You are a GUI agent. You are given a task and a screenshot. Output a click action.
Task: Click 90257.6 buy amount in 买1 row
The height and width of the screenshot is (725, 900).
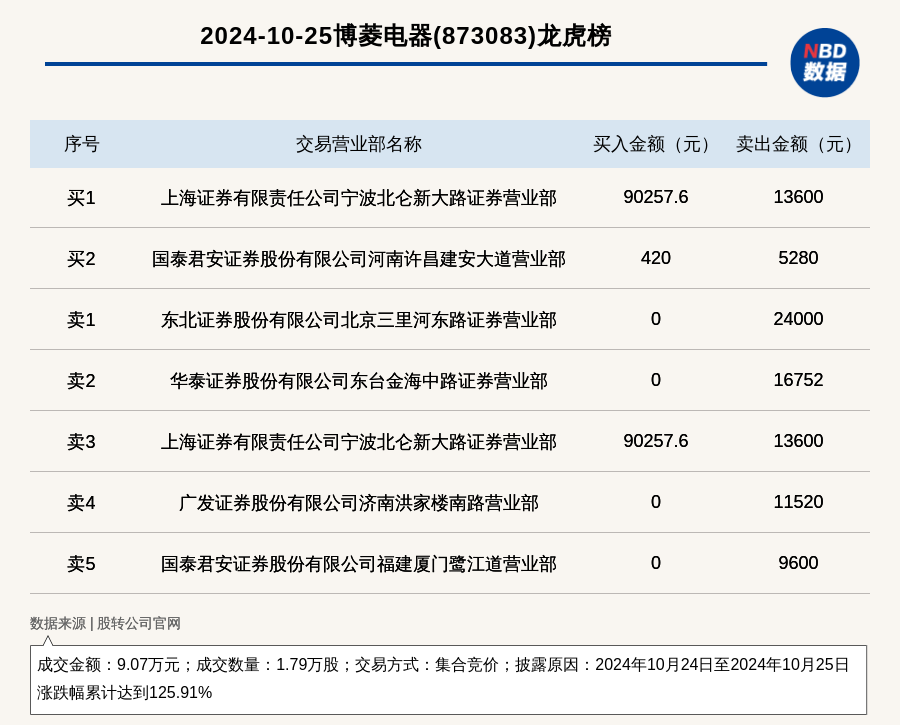click(655, 197)
